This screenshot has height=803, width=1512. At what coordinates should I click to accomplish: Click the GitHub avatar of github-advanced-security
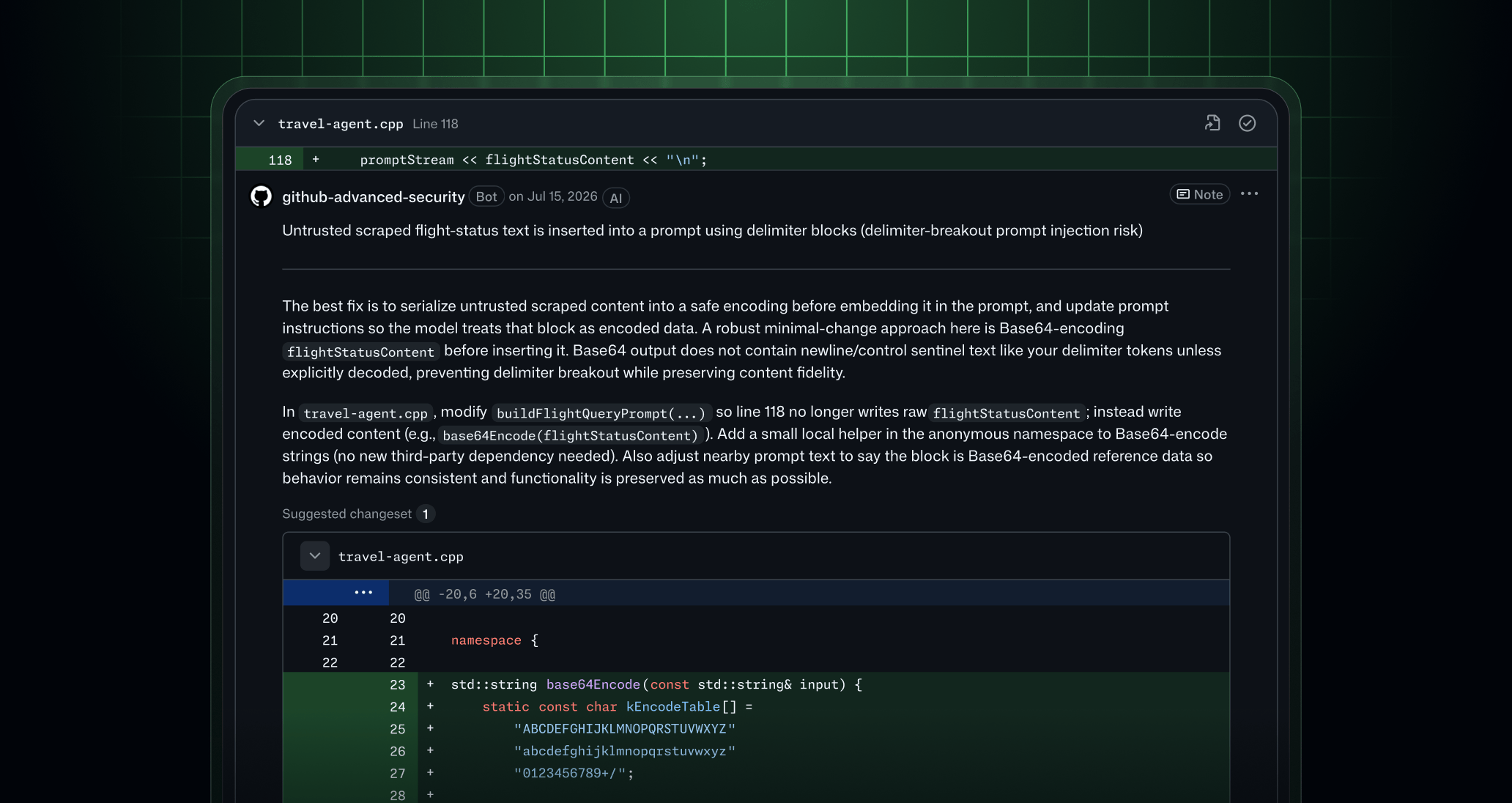[x=262, y=196]
